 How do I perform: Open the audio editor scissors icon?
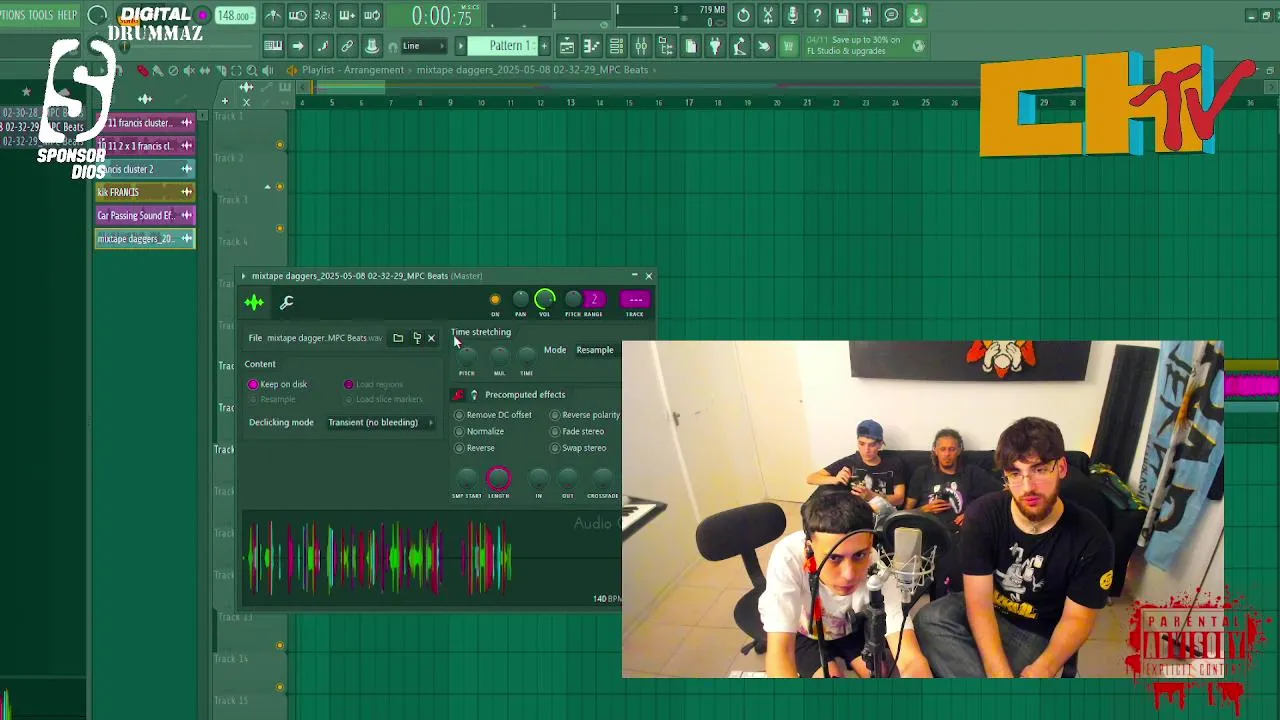point(768,15)
